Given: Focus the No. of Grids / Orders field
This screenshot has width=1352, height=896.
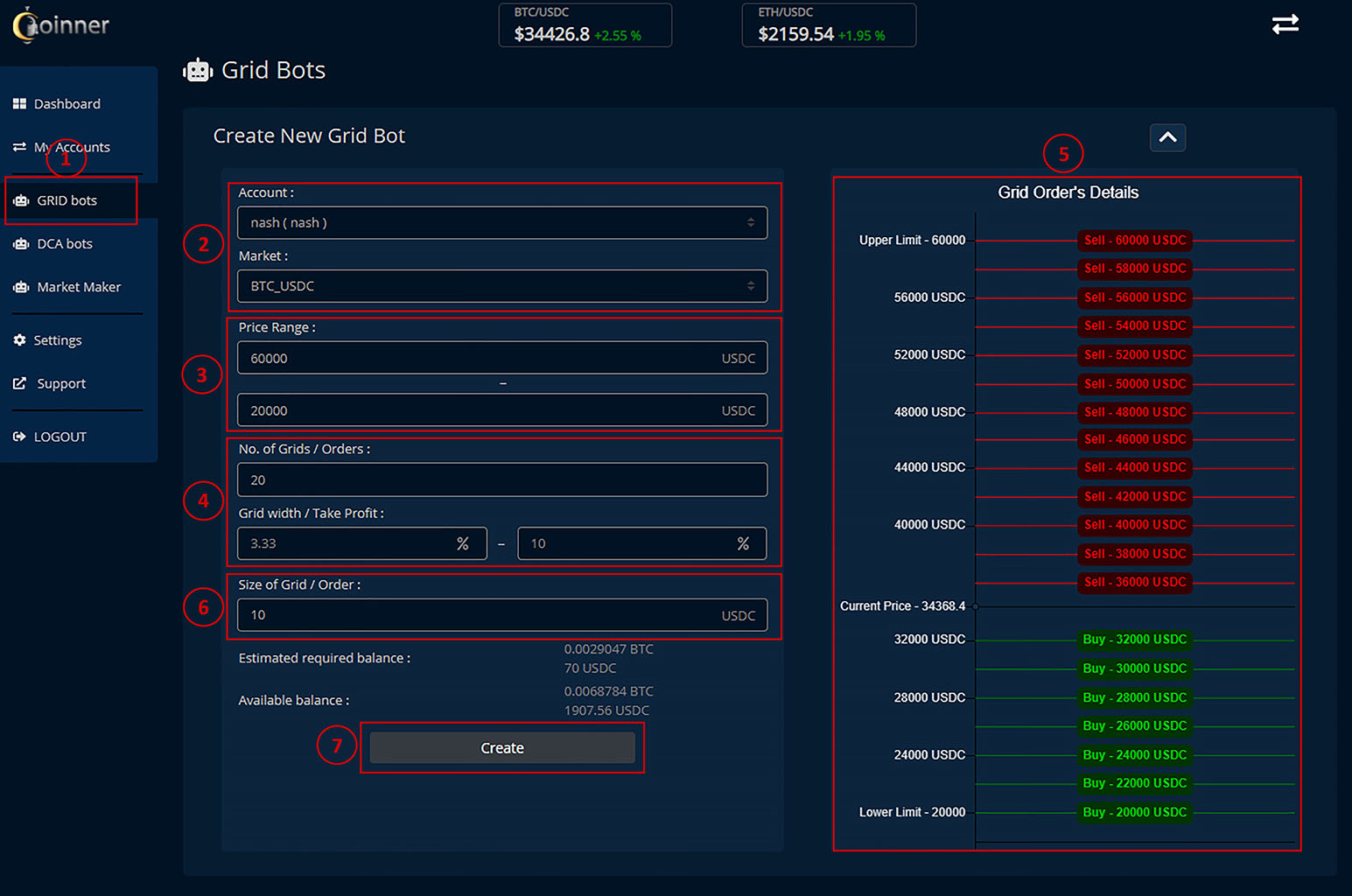Looking at the screenshot, I should pyautogui.click(x=501, y=480).
